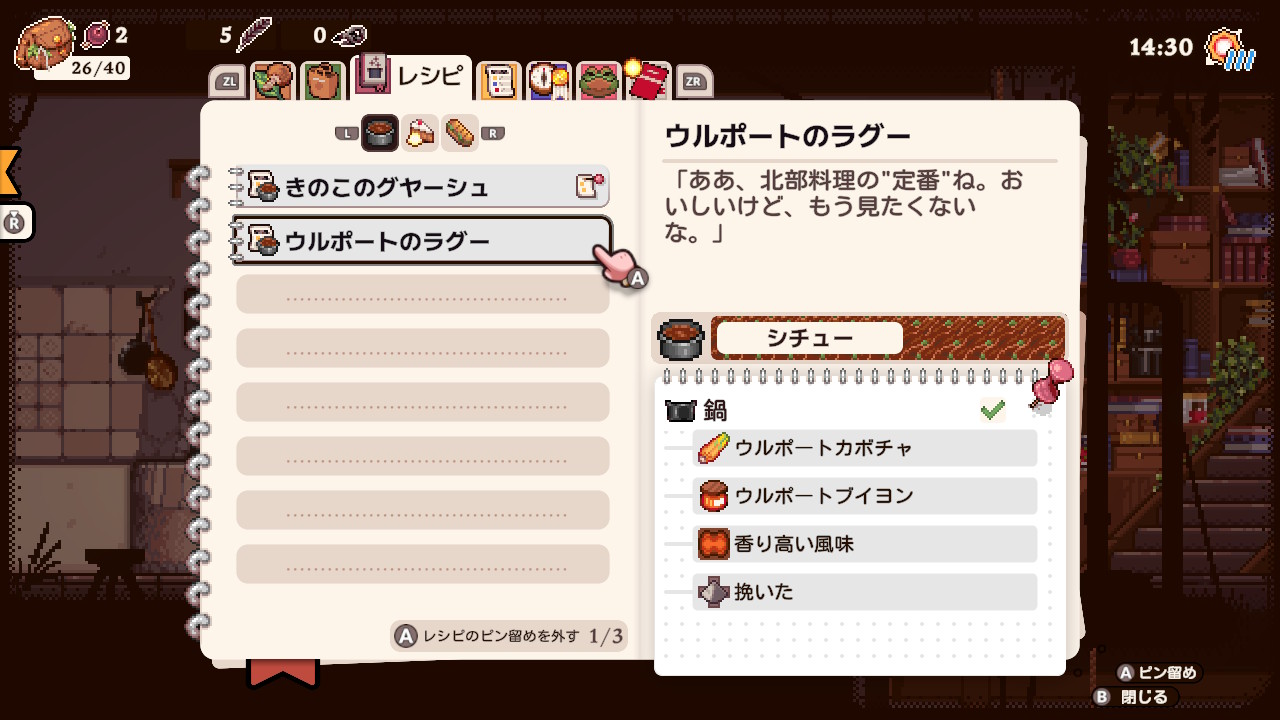
Task: Select the きのこのグヤーシュ recipe
Action: click(x=420, y=186)
